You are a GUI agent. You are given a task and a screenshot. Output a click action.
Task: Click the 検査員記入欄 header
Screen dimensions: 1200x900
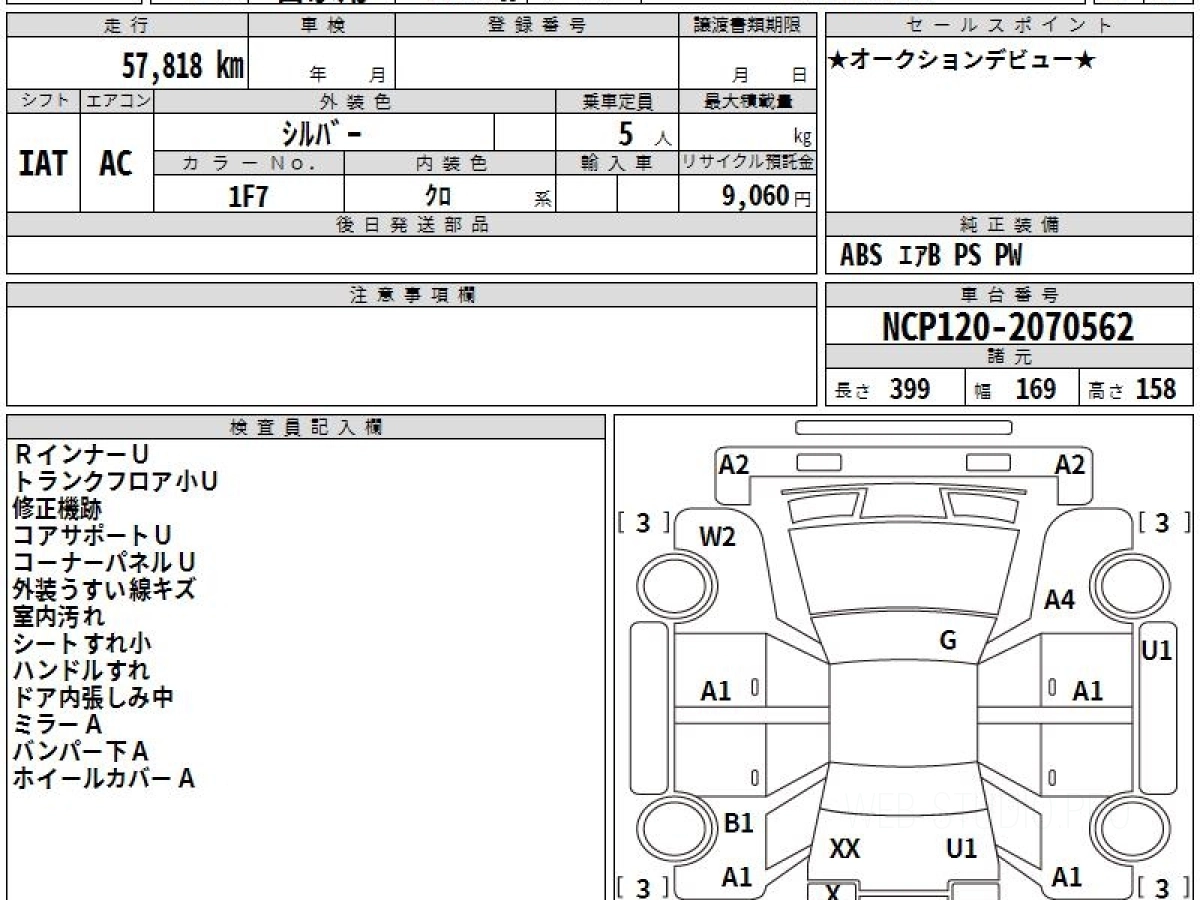[x=306, y=427]
